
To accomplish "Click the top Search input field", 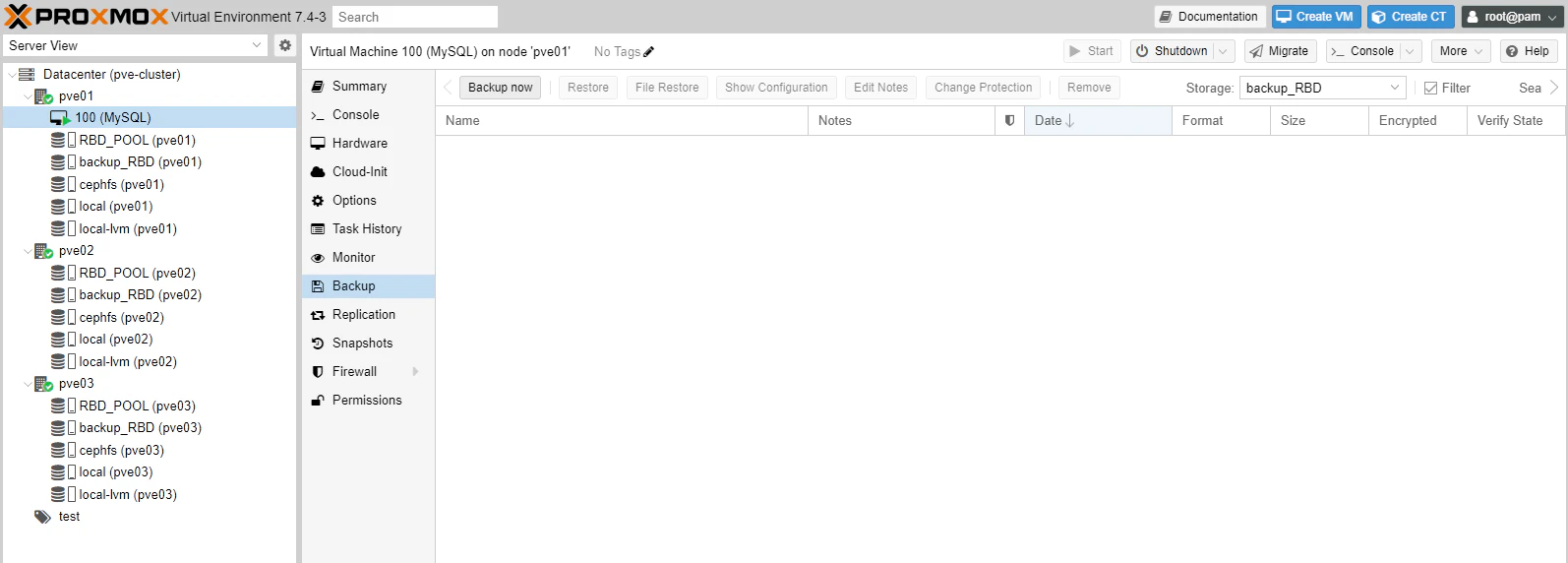I will click(x=415, y=17).
